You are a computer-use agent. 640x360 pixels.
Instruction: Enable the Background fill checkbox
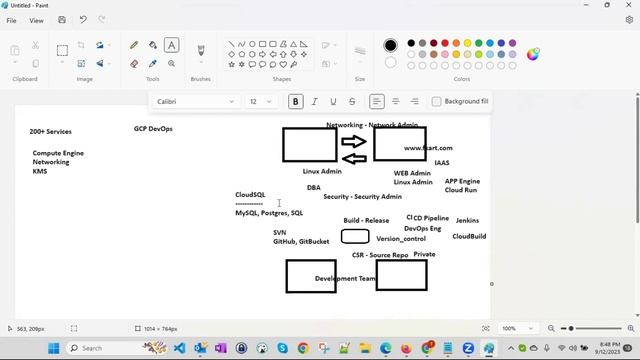point(436,102)
